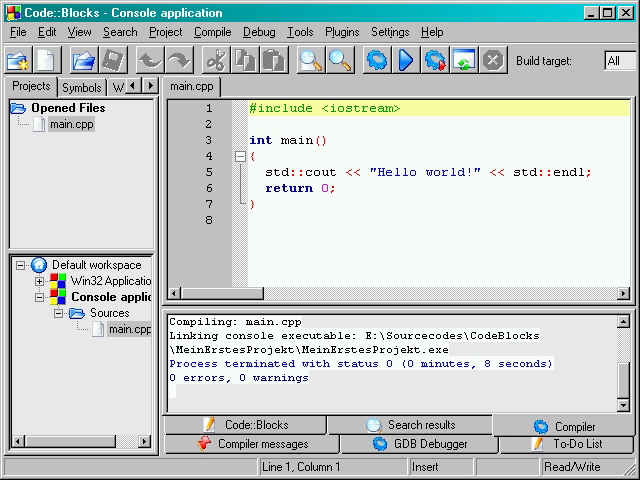Switch to the Code::Blocks log tab
640x480 pixels.
click(x=246, y=425)
